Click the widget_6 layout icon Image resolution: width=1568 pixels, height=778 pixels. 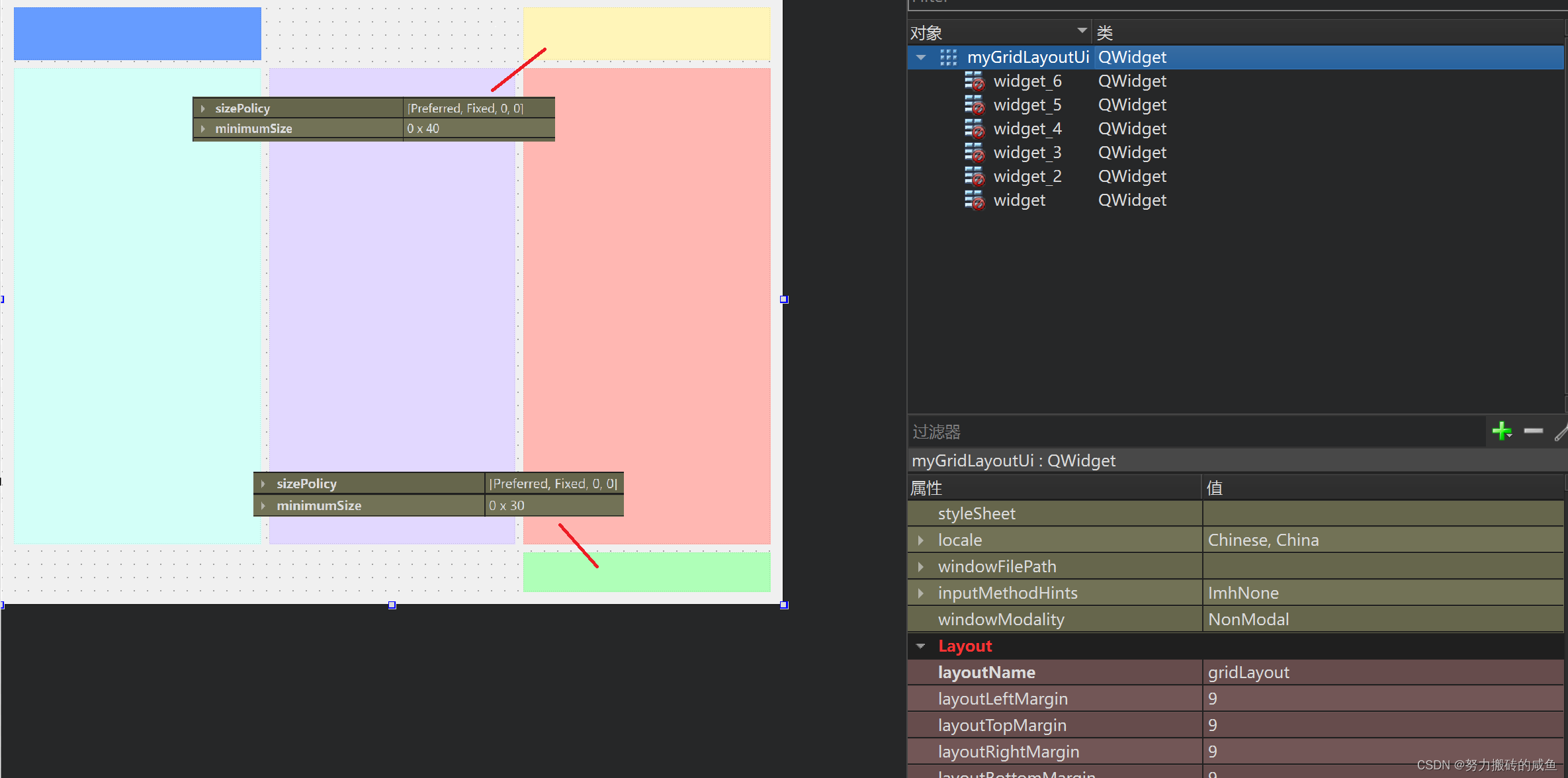[x=974, y=81]
